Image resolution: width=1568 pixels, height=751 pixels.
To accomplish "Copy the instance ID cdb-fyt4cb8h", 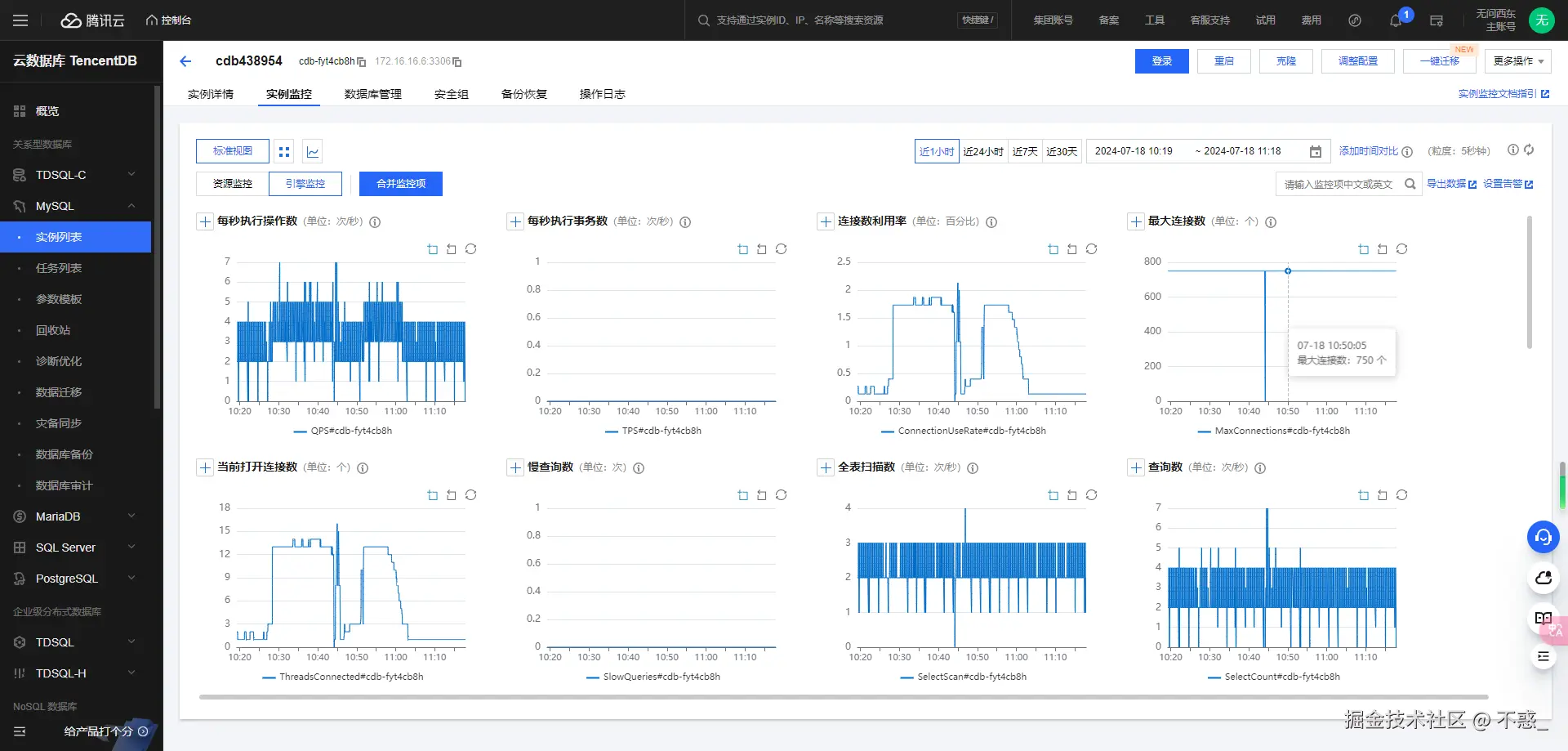I will 362,62.
